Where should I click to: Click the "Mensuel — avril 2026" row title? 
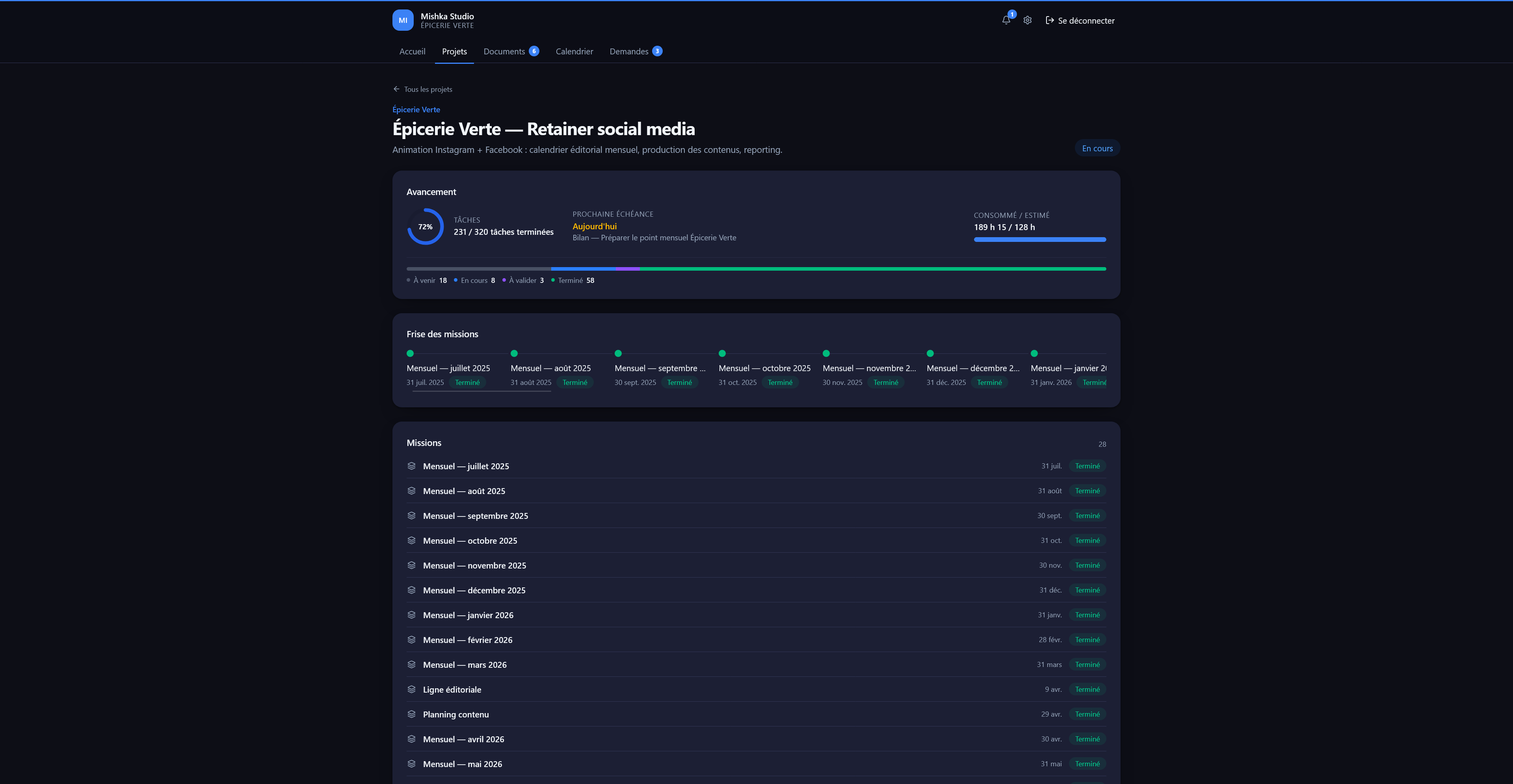(463, 739)
